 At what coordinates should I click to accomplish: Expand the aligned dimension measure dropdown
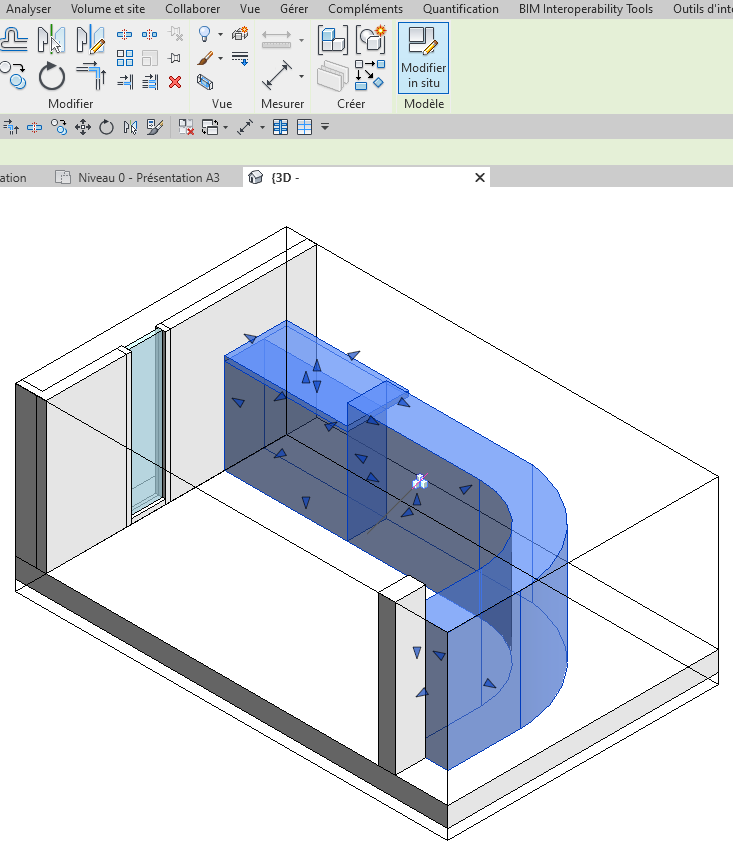point(301,76)
